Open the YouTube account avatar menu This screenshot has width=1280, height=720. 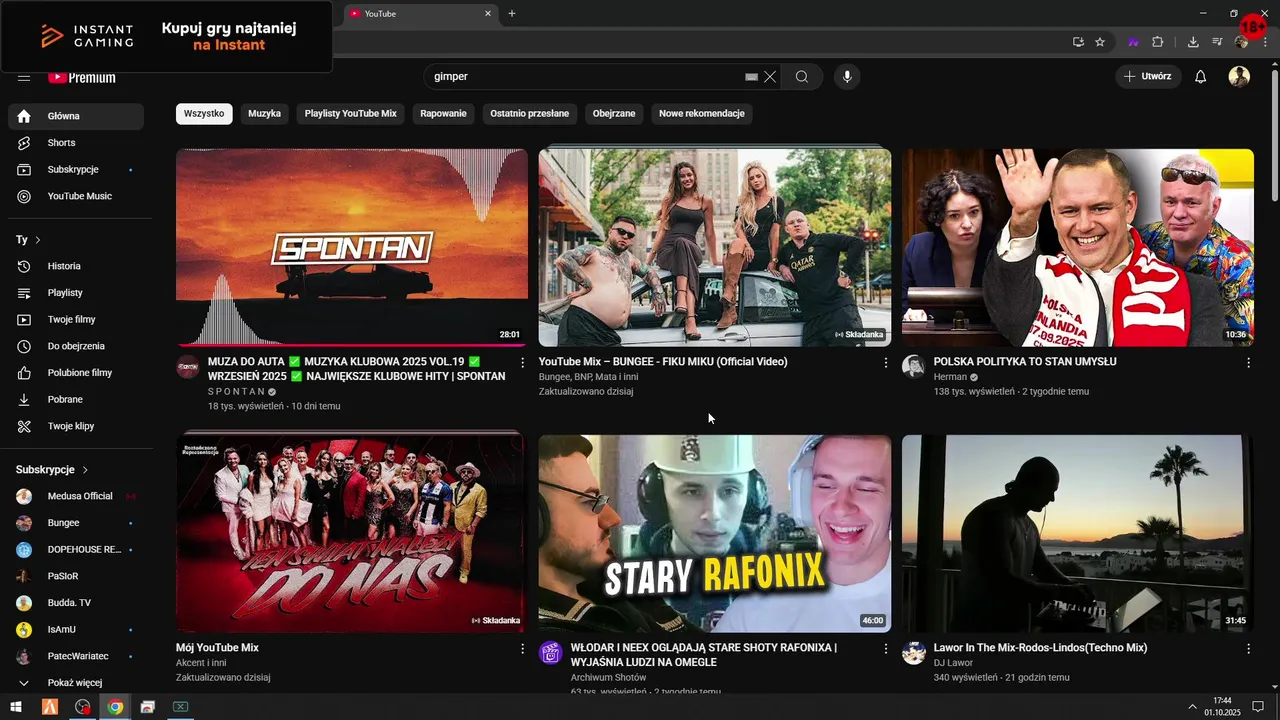click(1239, 77)
